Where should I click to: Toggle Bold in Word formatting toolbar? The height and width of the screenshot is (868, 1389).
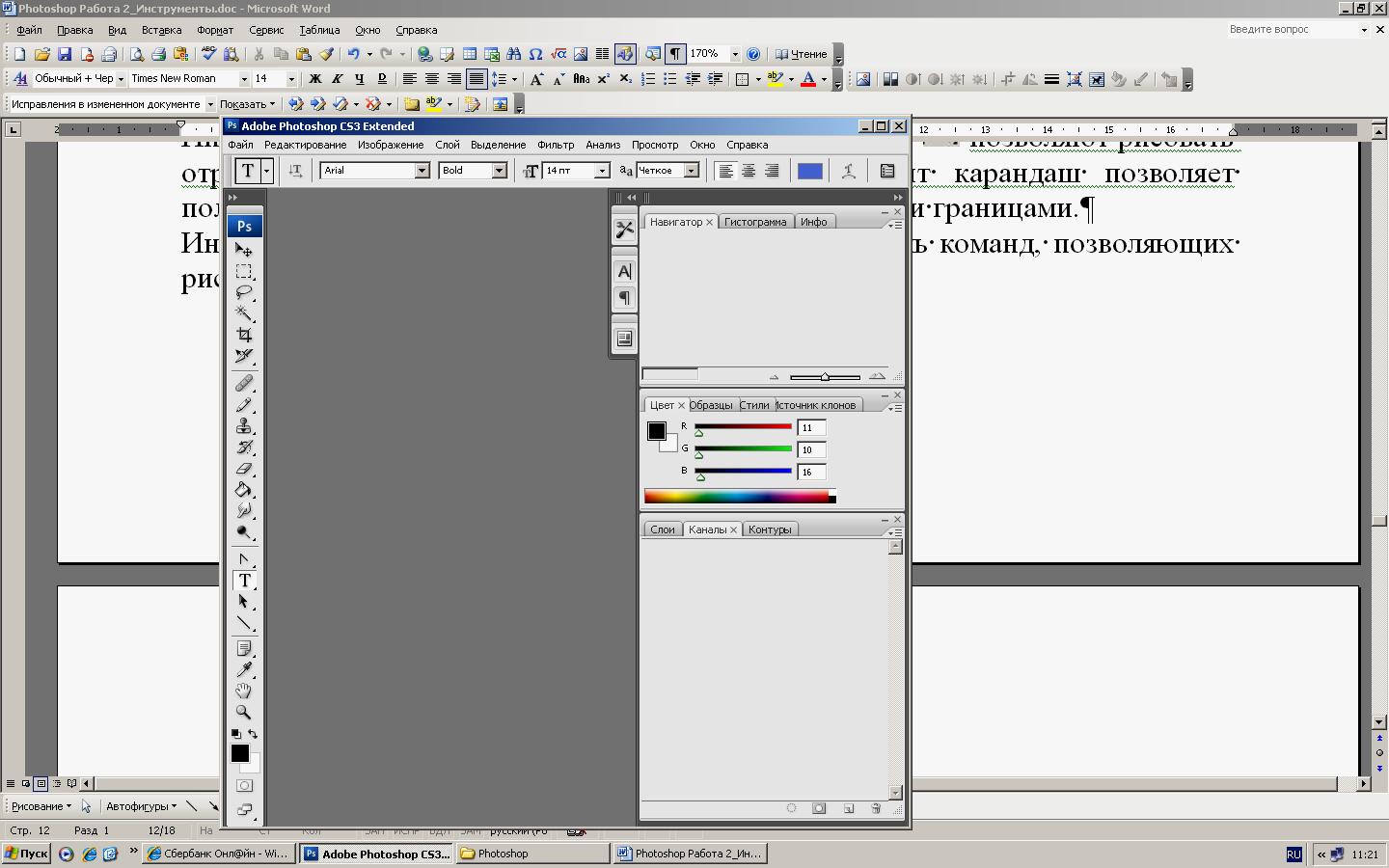(x=314, y=79)
